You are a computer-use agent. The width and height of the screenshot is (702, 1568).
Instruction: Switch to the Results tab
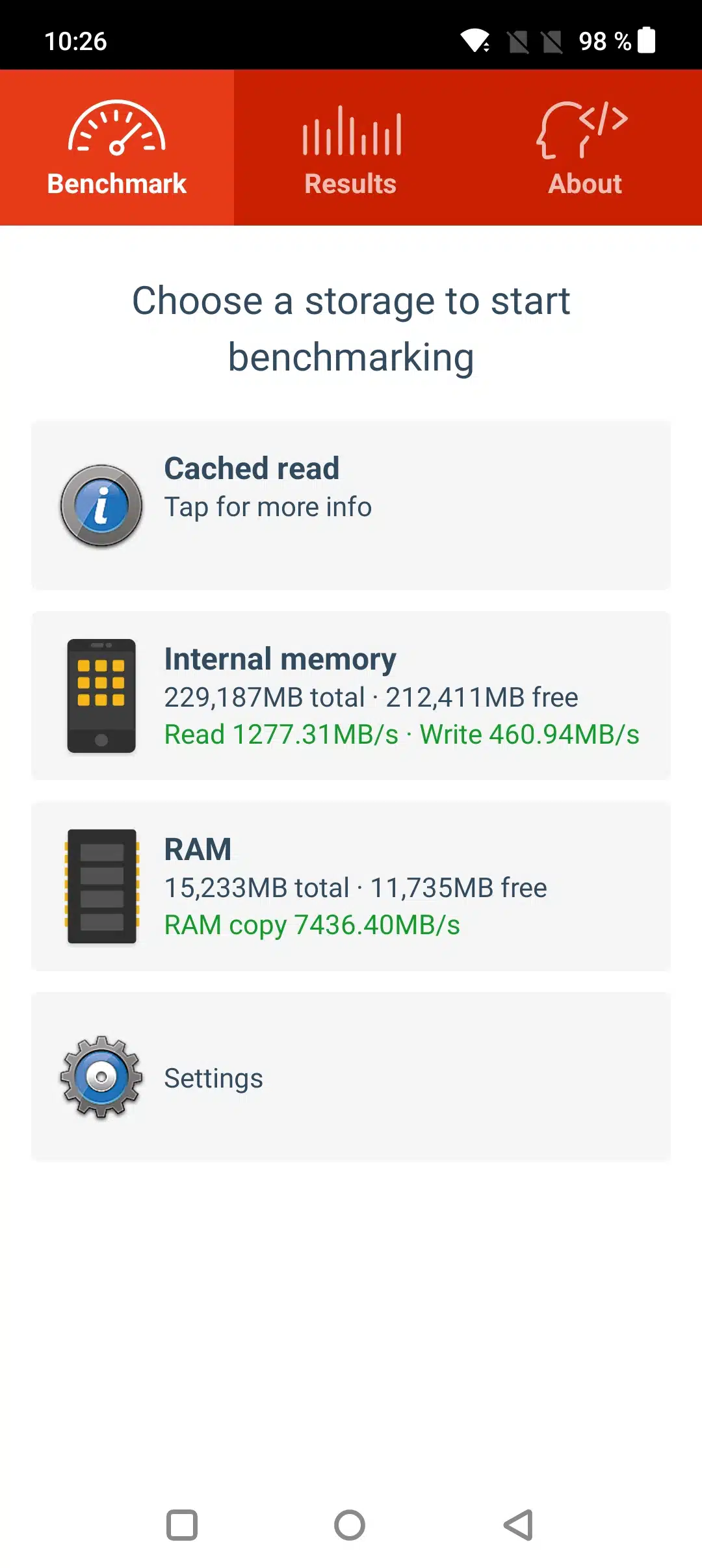click(351, 183)
